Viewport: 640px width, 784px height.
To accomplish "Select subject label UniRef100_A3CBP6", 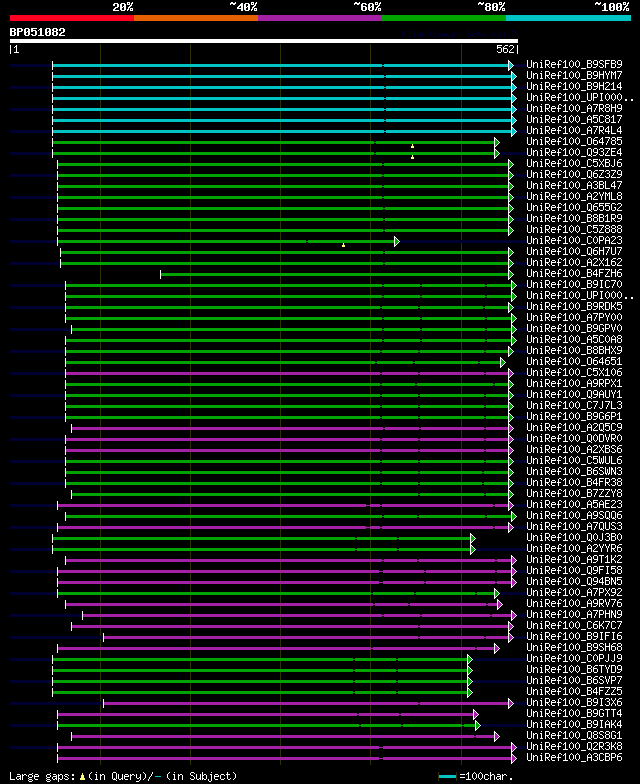I will 574,758.
